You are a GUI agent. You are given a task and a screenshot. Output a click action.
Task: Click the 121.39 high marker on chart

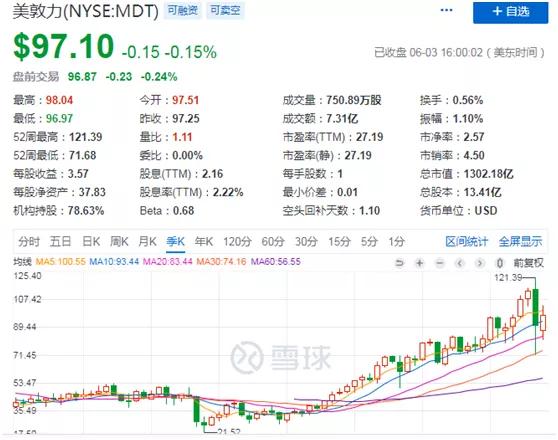[508, 277]
